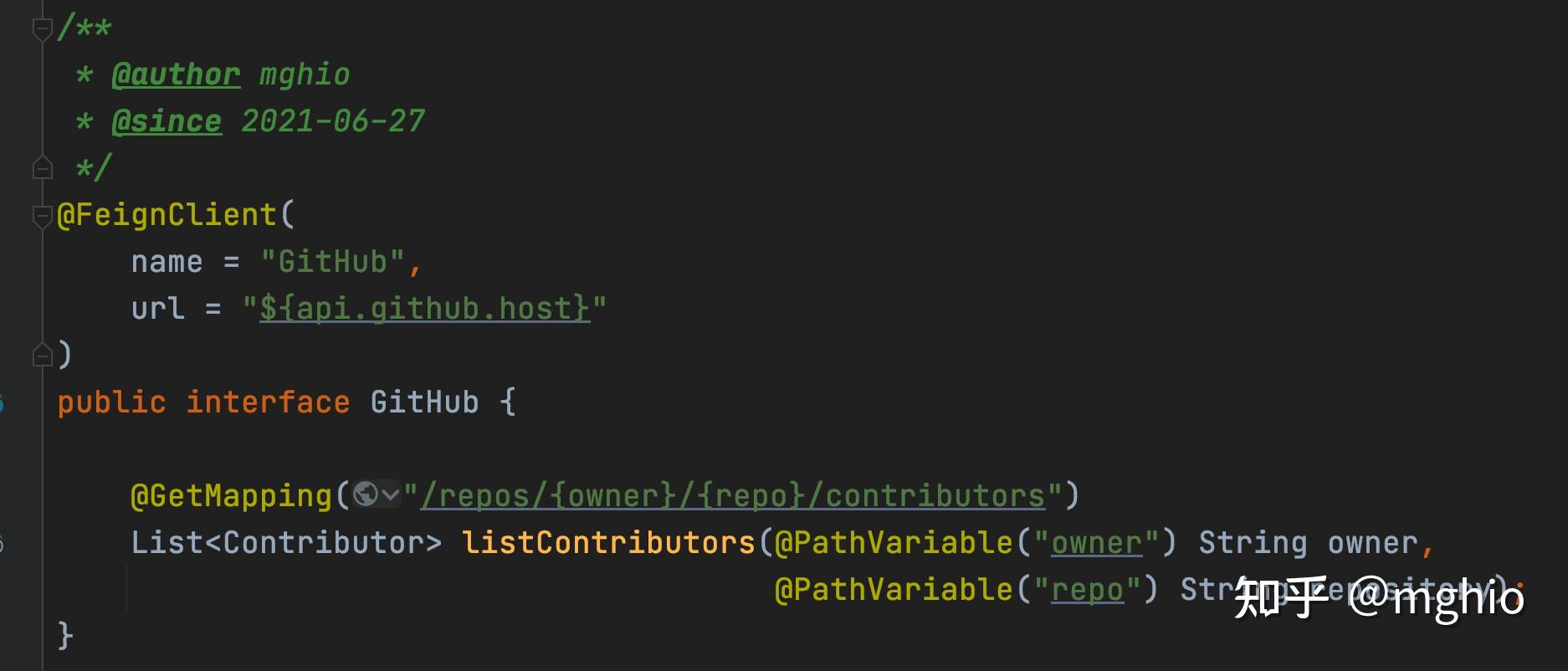Click the gutter icon beside public interface
Viewport: 1568px width, 671px height.
[x=1, y=403]
